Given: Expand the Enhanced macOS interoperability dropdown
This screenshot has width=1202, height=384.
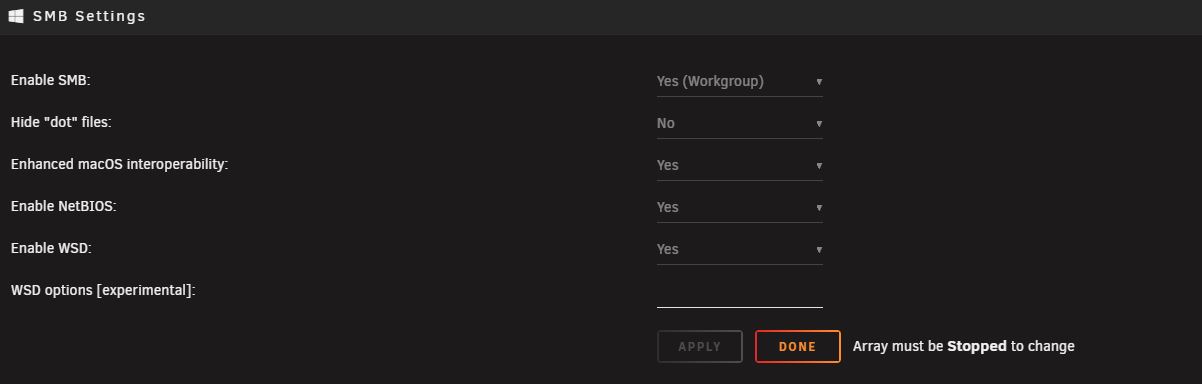Looking at the screenshot, I should pyautogui.click(x=740, y=165).
